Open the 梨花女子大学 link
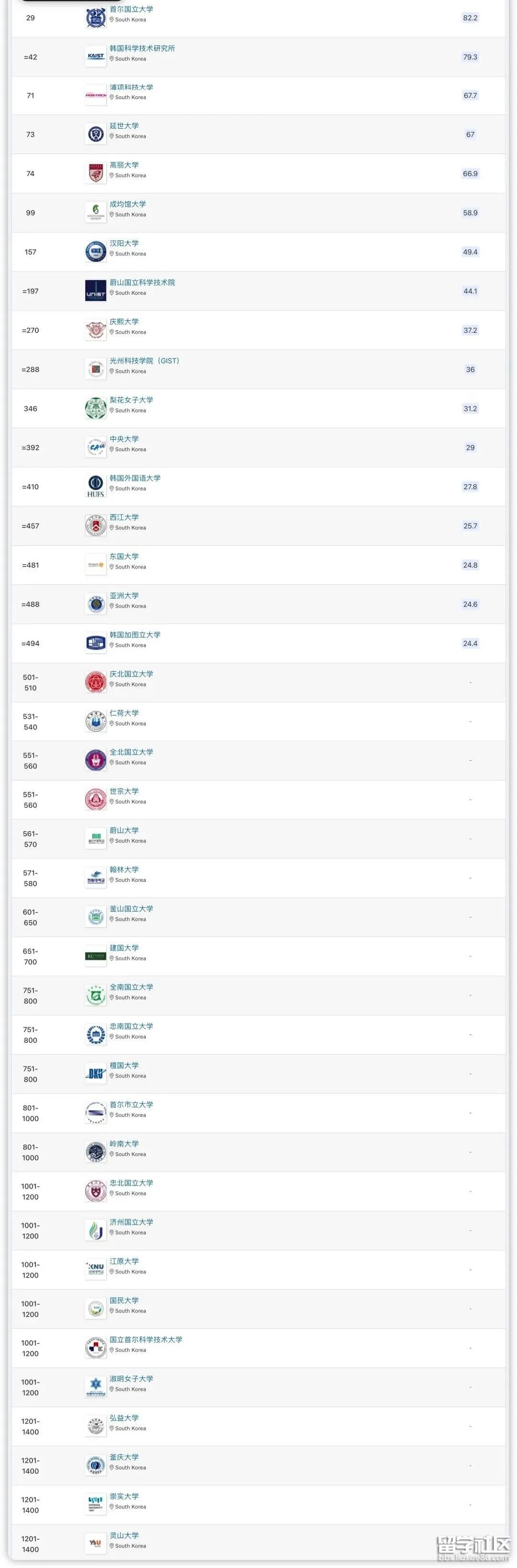This screenshot has width=517, height=1568. tap(131, 400)
